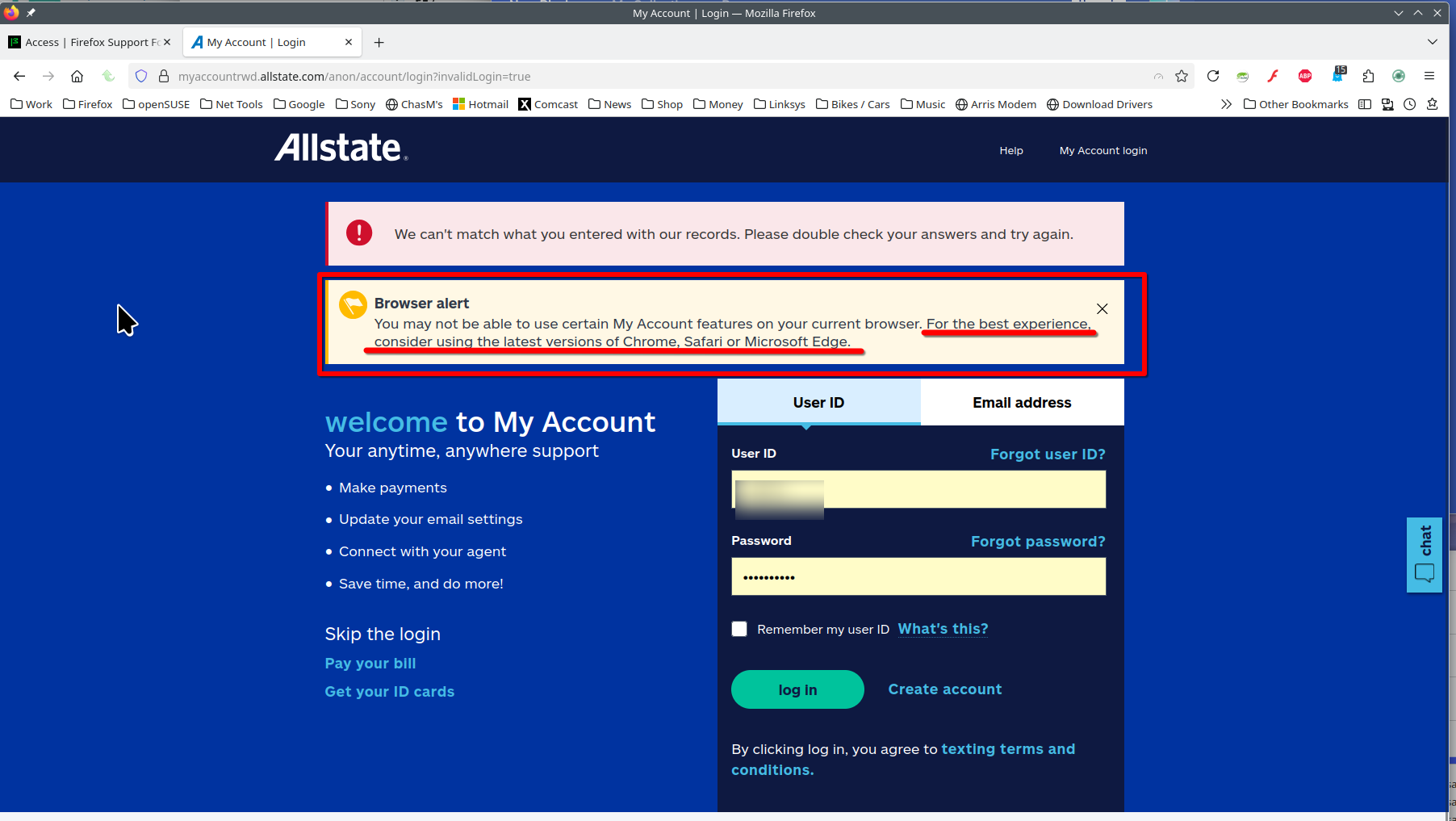1456x821 pixels.
Task: Open the Hotmail bookmark
Action: click(480, 104)
